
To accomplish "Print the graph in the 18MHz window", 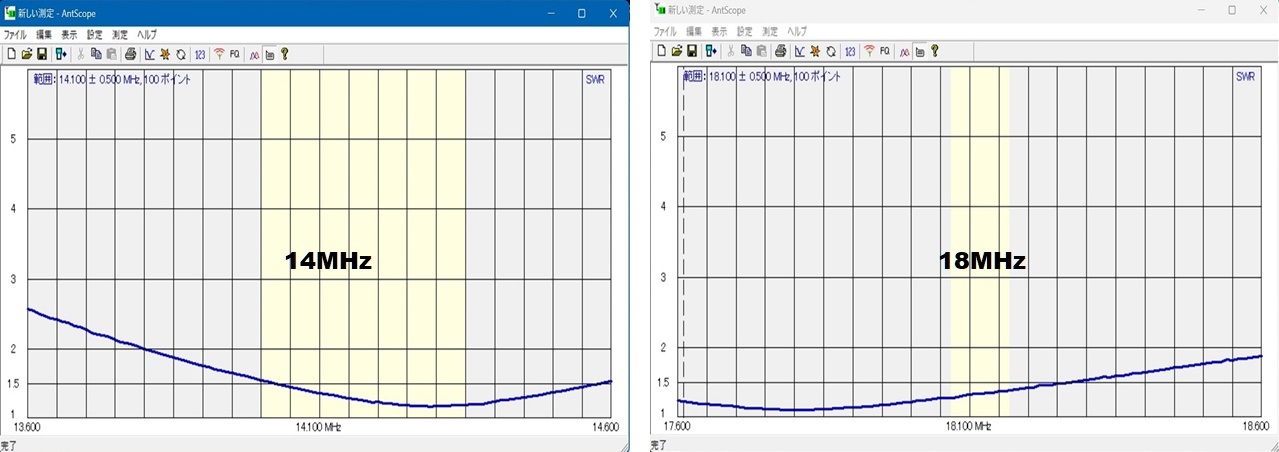I will [x=781, y=50].
